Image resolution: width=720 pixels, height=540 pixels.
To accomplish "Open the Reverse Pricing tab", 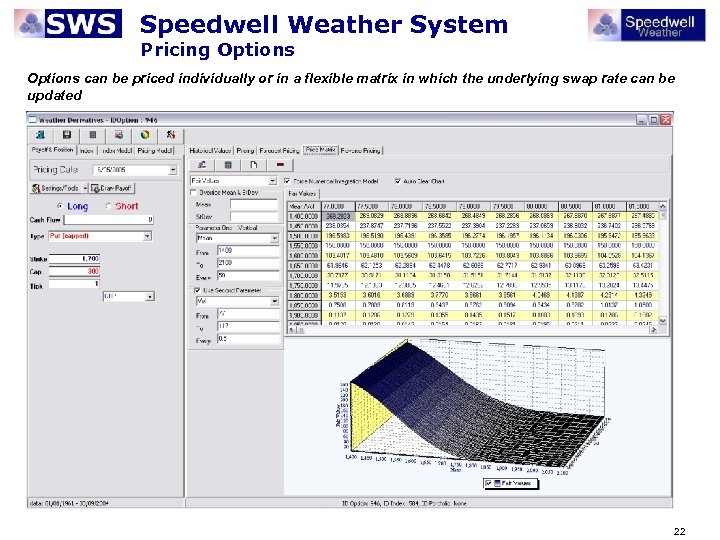I will pos(360,151).
